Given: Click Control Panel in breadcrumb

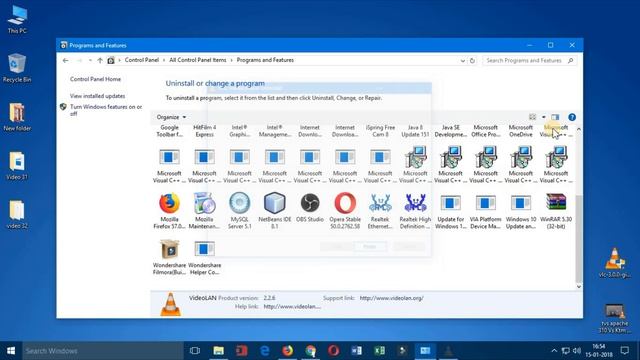Looking at the screenshot, I should [x=142, y=60].
